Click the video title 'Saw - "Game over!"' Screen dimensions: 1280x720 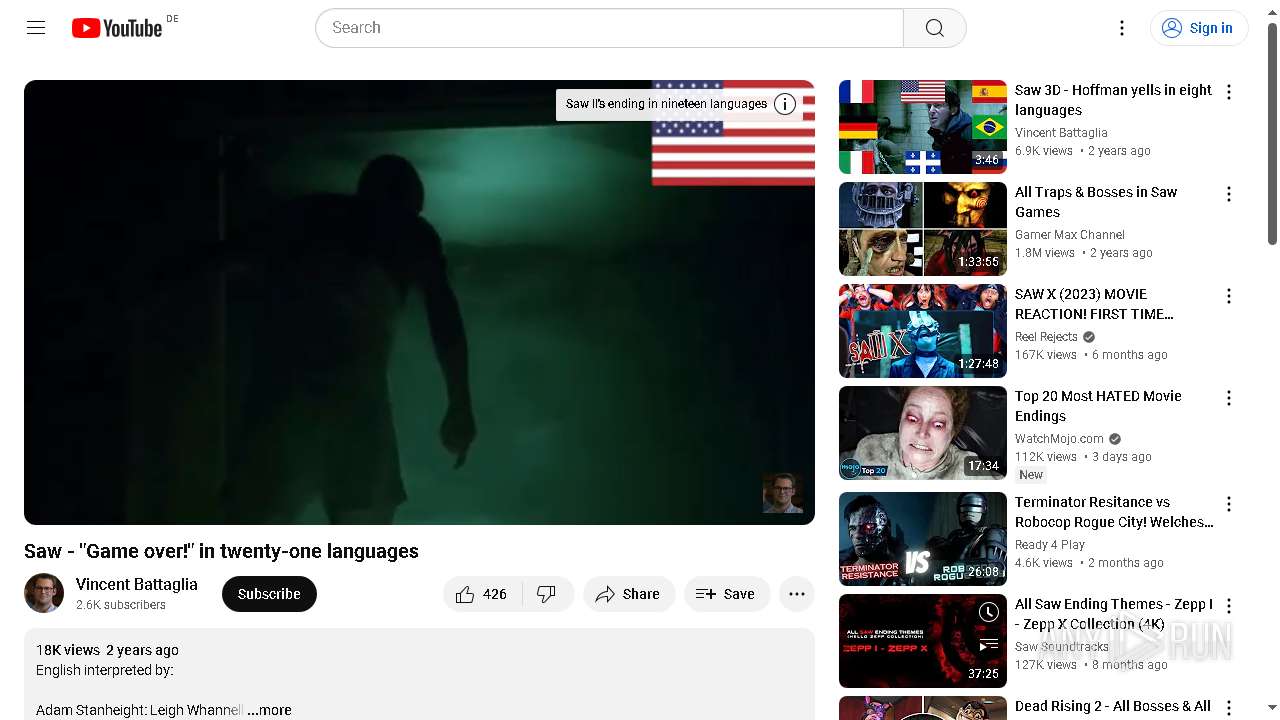tap(221, 551)
